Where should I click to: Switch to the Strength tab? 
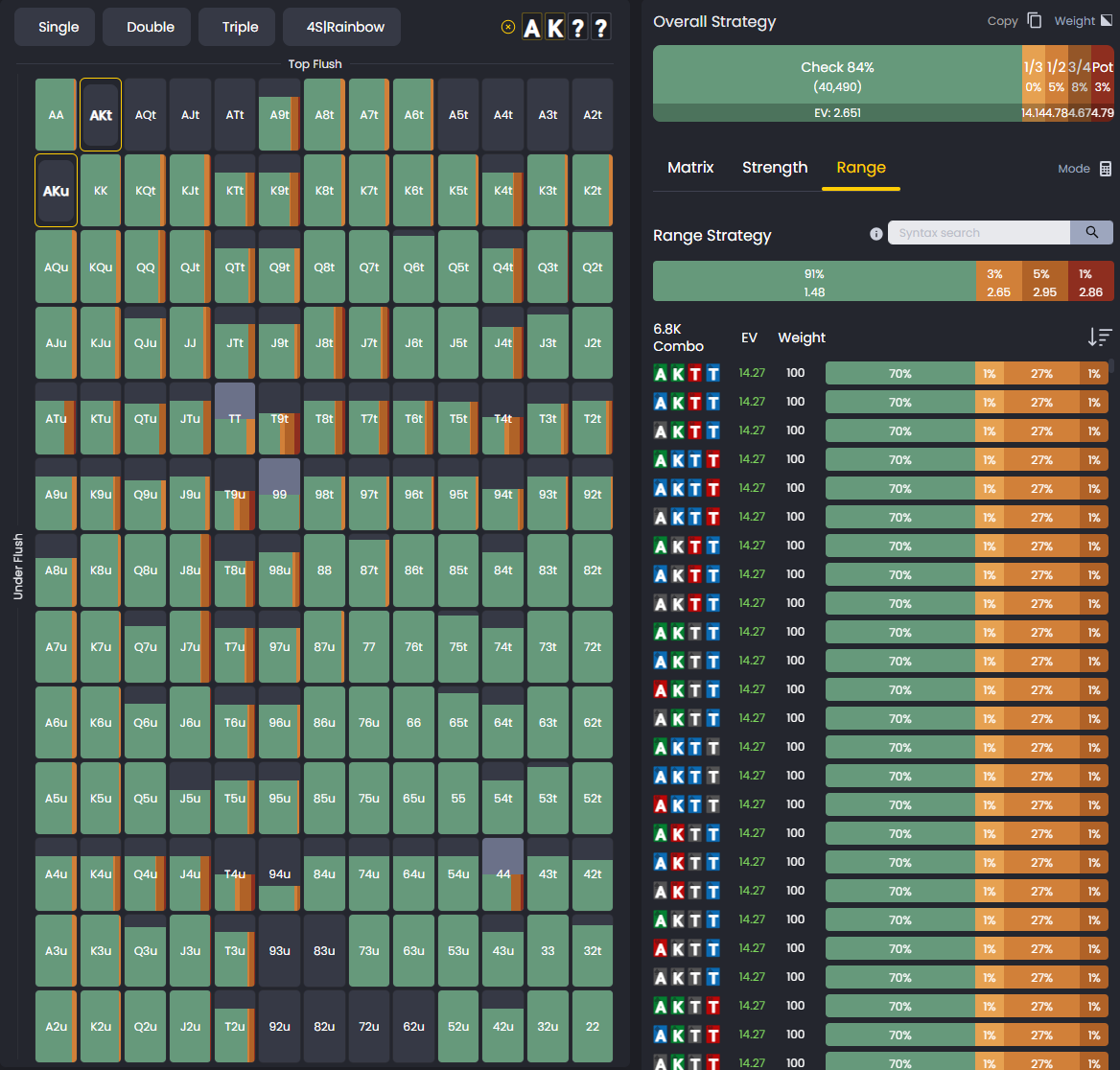775,168
